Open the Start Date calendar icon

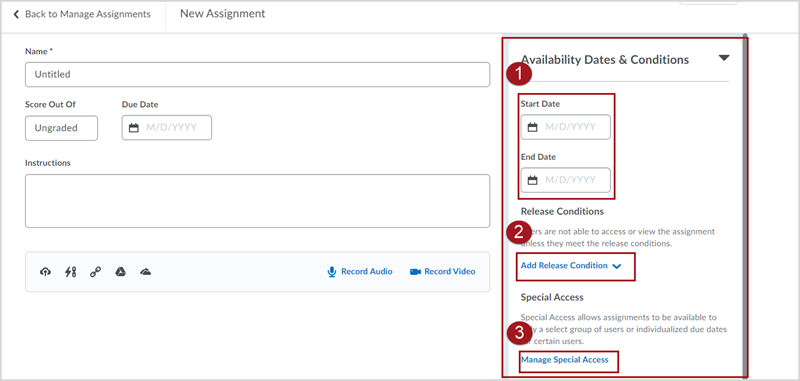pos(532,127)
